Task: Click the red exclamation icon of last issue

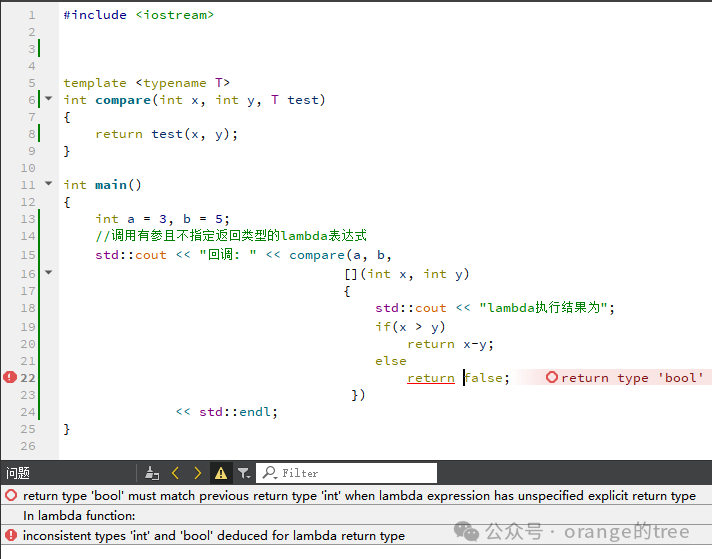Action: pyautogui.click(x=11, y=535)
